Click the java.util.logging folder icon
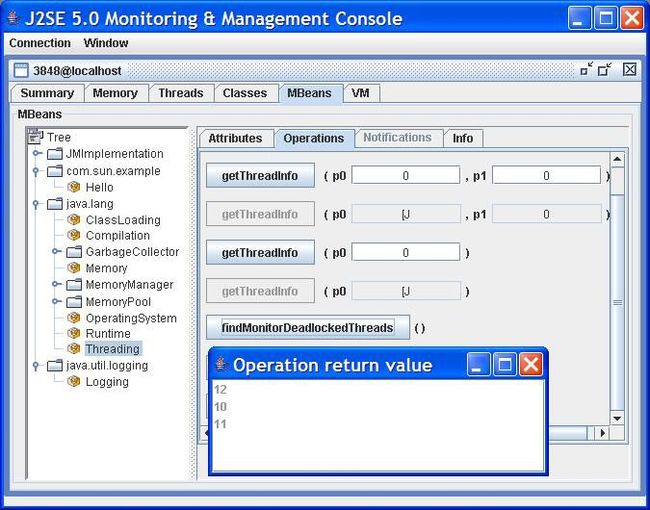650x510 pixels. click(x=55, y=365)
